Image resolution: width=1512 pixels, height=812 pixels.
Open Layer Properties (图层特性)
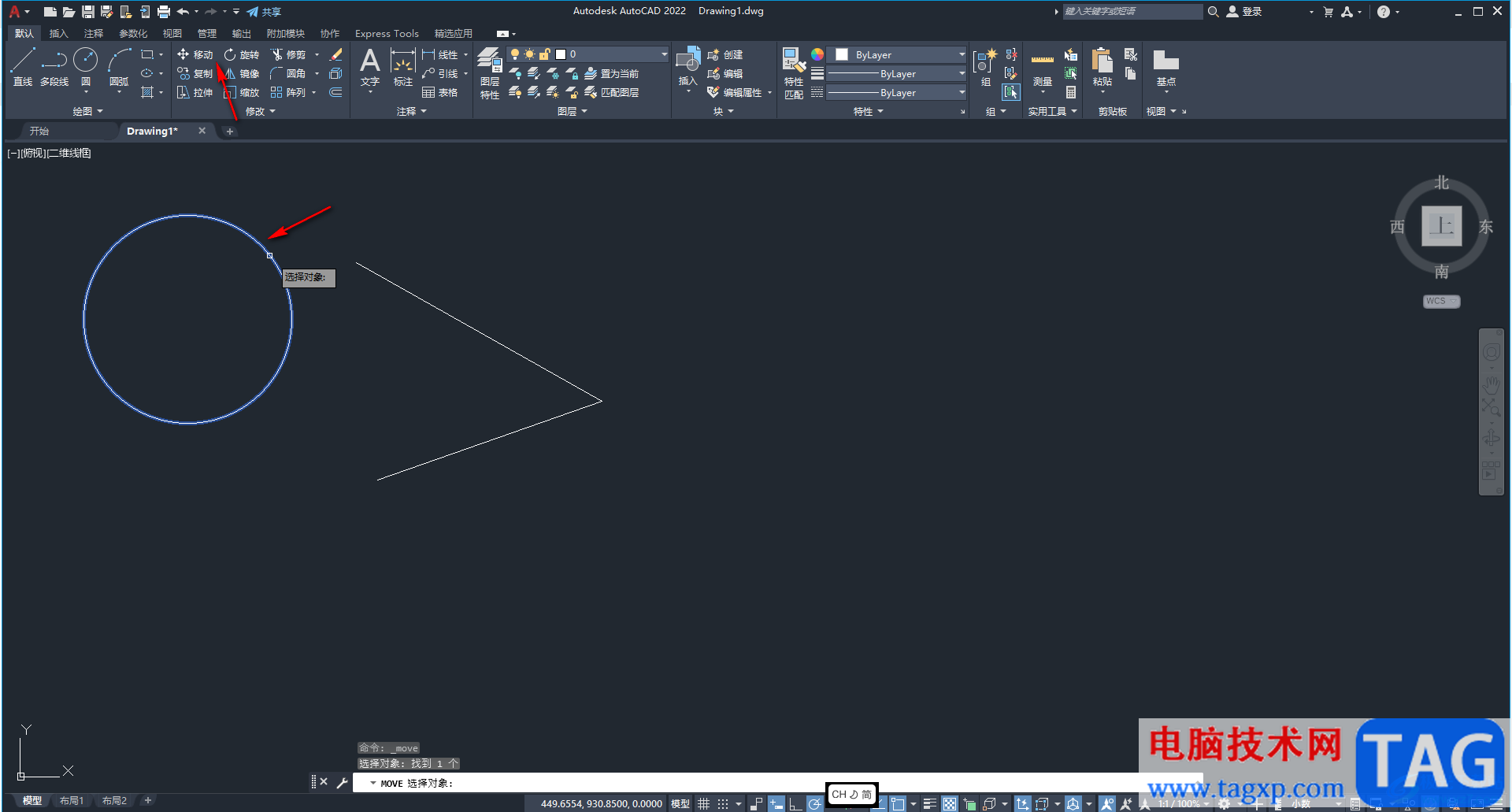click(490, 72)
